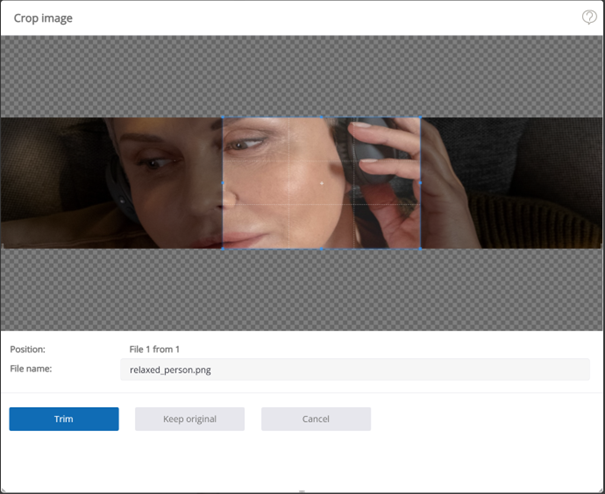
Task: Click the top-right crop handle
Action: pos(420,118)
